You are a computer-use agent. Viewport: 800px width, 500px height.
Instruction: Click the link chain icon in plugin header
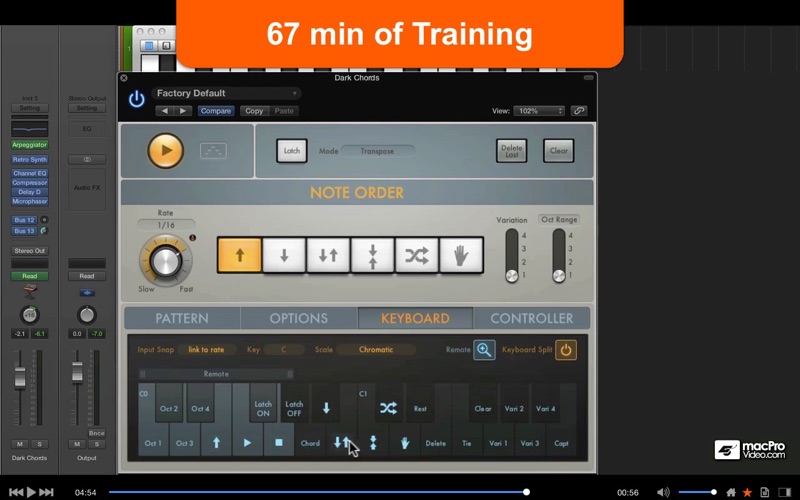pyautogui.click(x=579, y=111)
